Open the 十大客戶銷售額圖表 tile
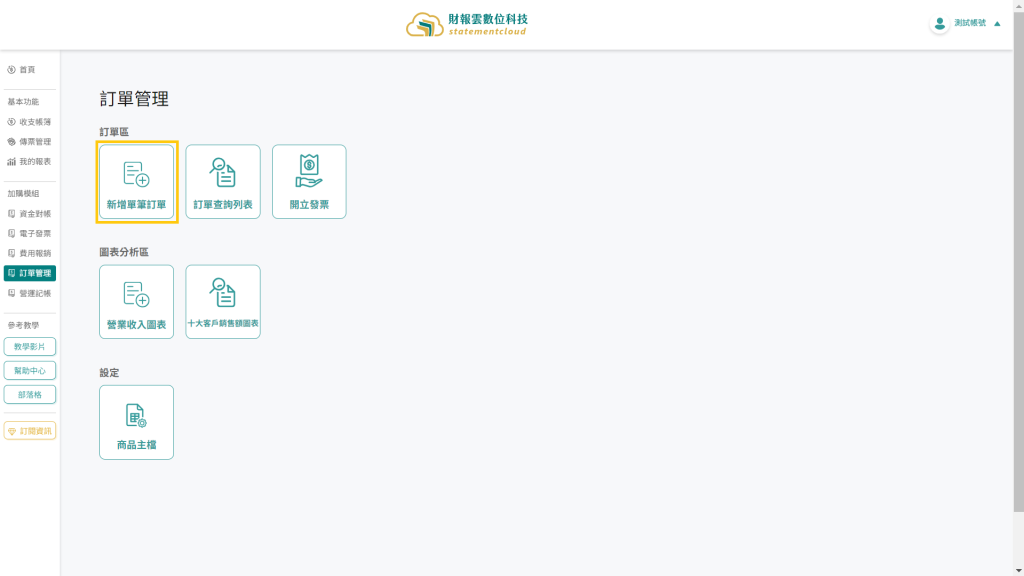Image resolution: width=1024 pixels, height=576 pixels. tap(222, 302)
